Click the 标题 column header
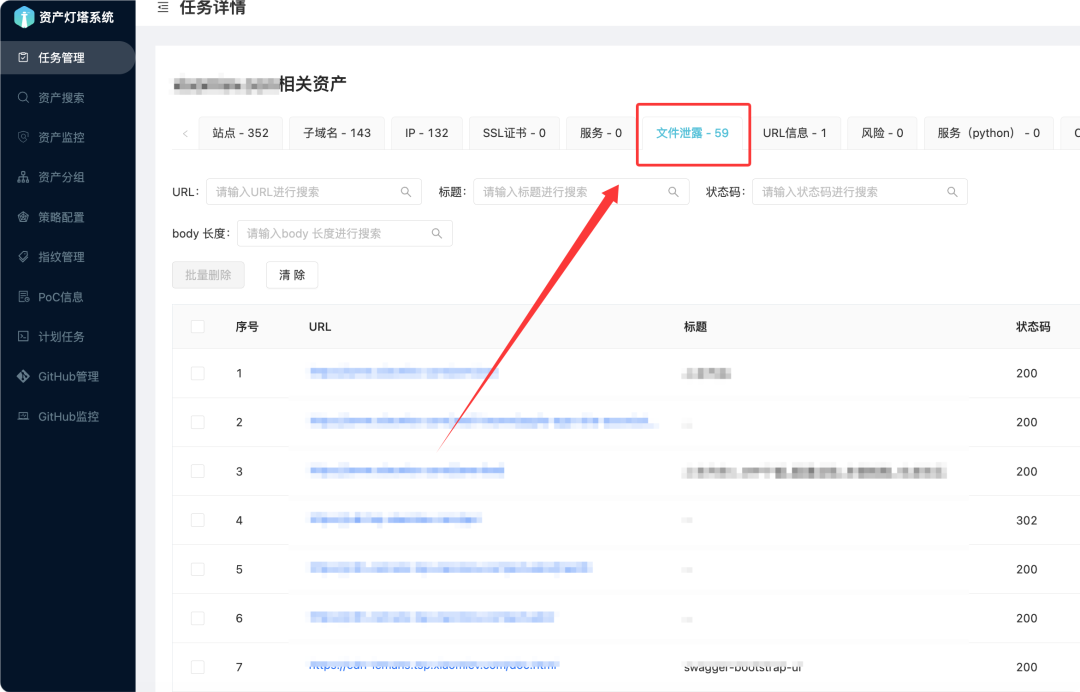Screen dimensions: 1080x692 pyautogui.click(x=695, y=327)
